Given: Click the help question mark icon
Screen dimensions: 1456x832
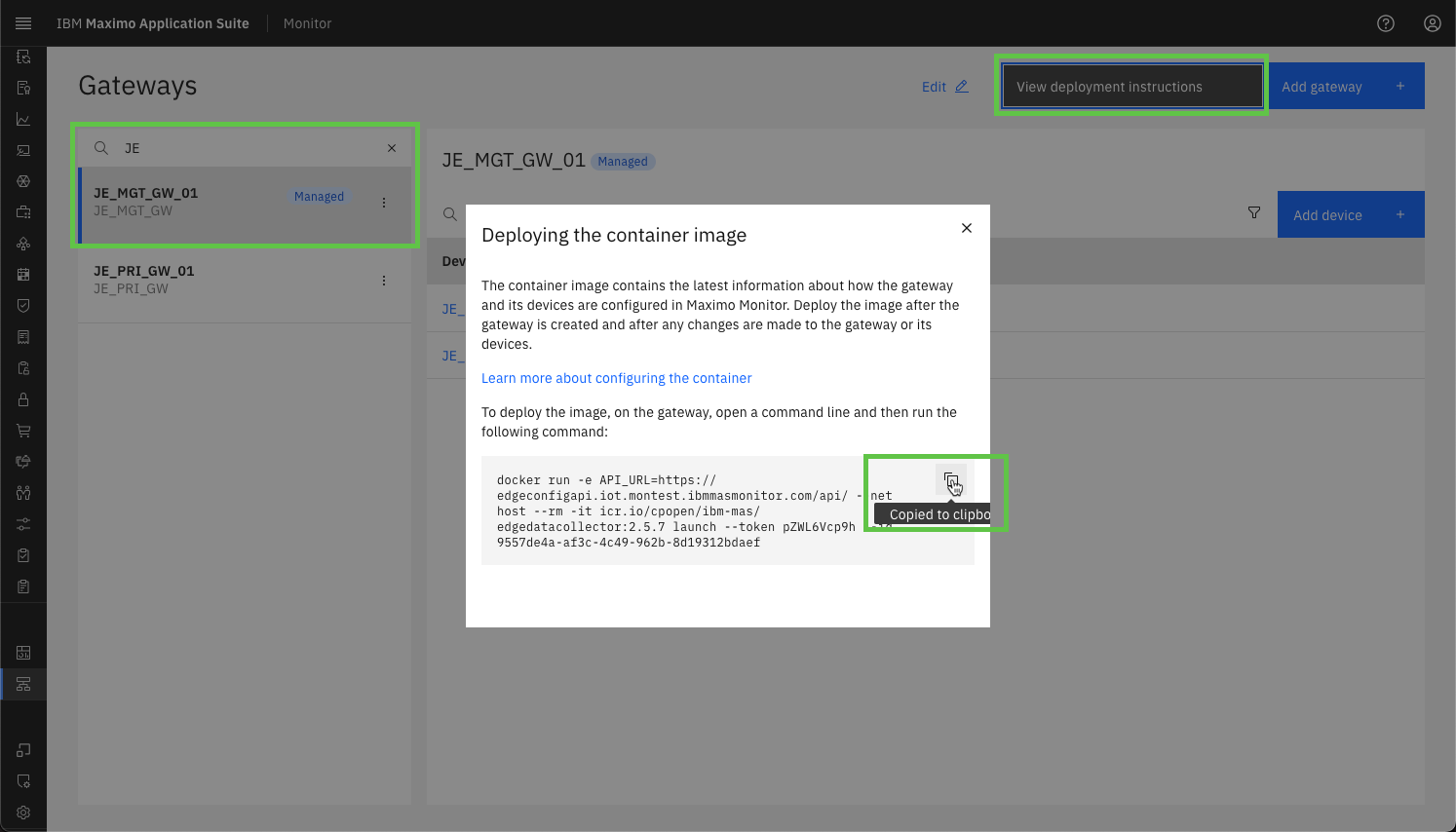Looking at the screenshot, I should pos(1386,23).
